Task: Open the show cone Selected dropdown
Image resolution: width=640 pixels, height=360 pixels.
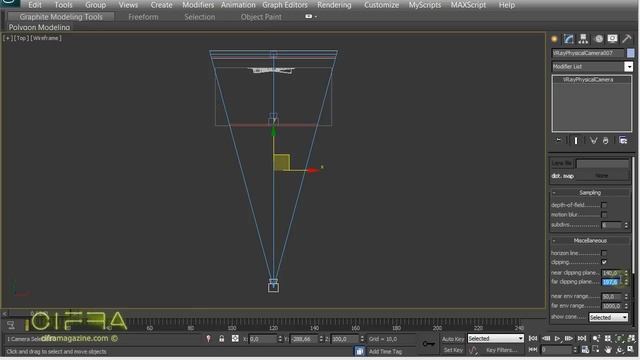Action: tap(608, 317)
